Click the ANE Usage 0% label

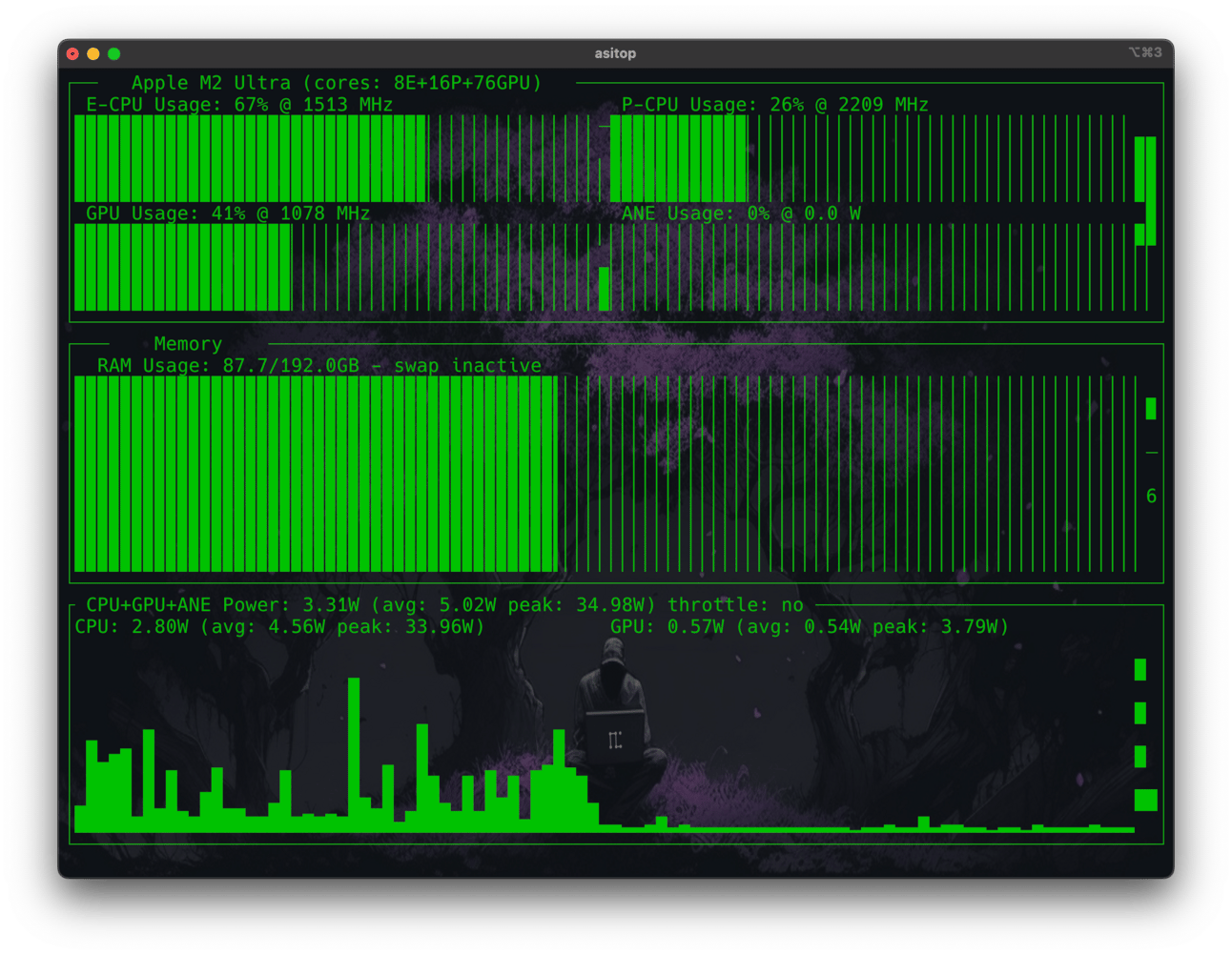coord(741,213)
